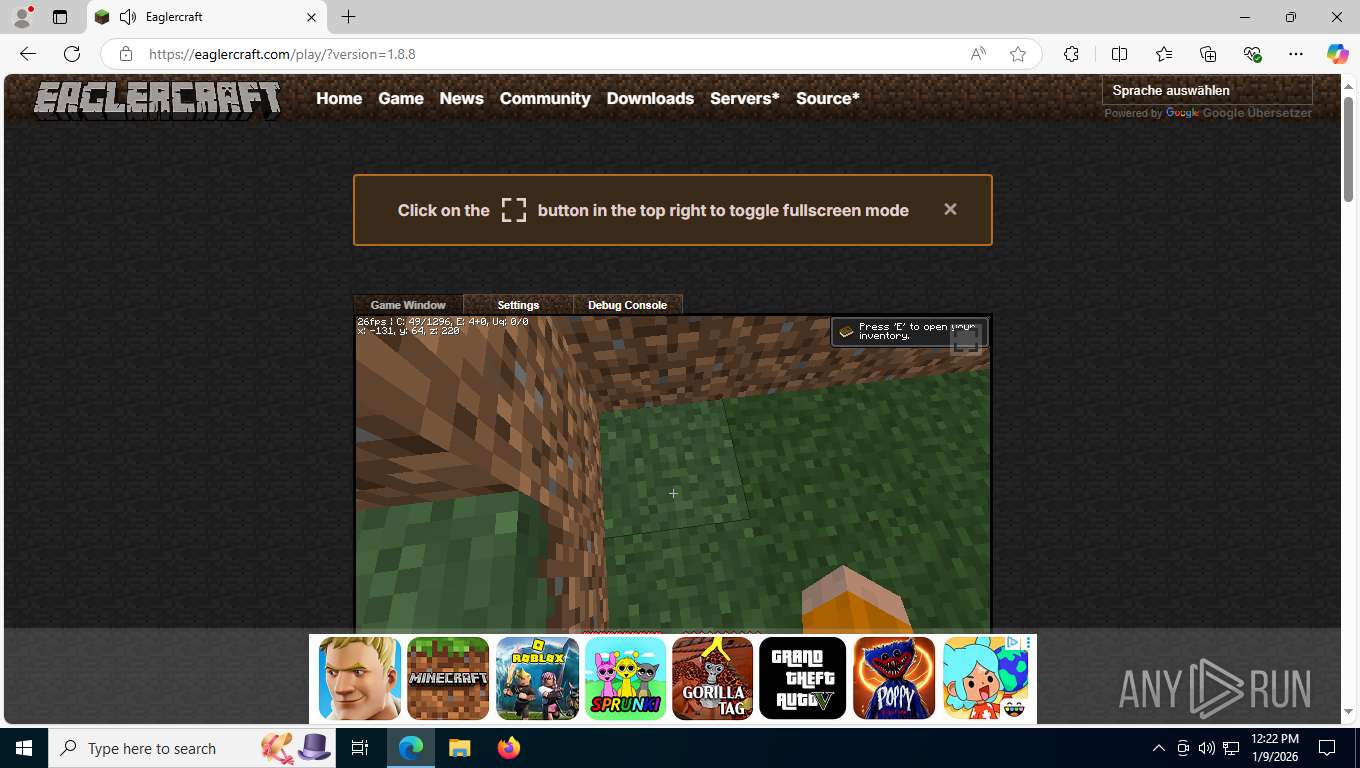
Task: Go to the Home page
Action: coord(339,98)
